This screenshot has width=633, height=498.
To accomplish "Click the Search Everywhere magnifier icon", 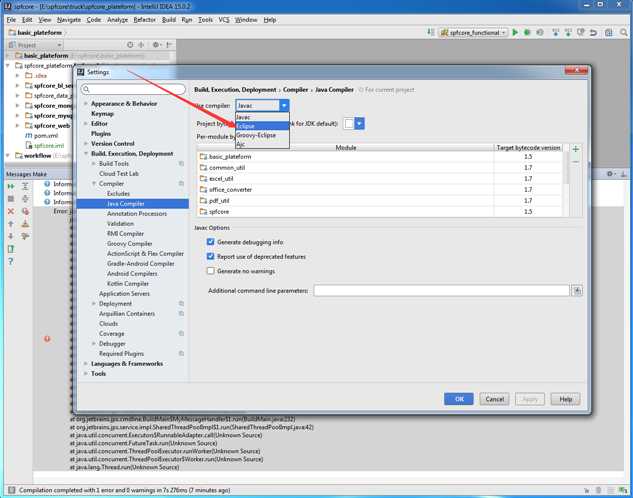I will coord(624,32).
